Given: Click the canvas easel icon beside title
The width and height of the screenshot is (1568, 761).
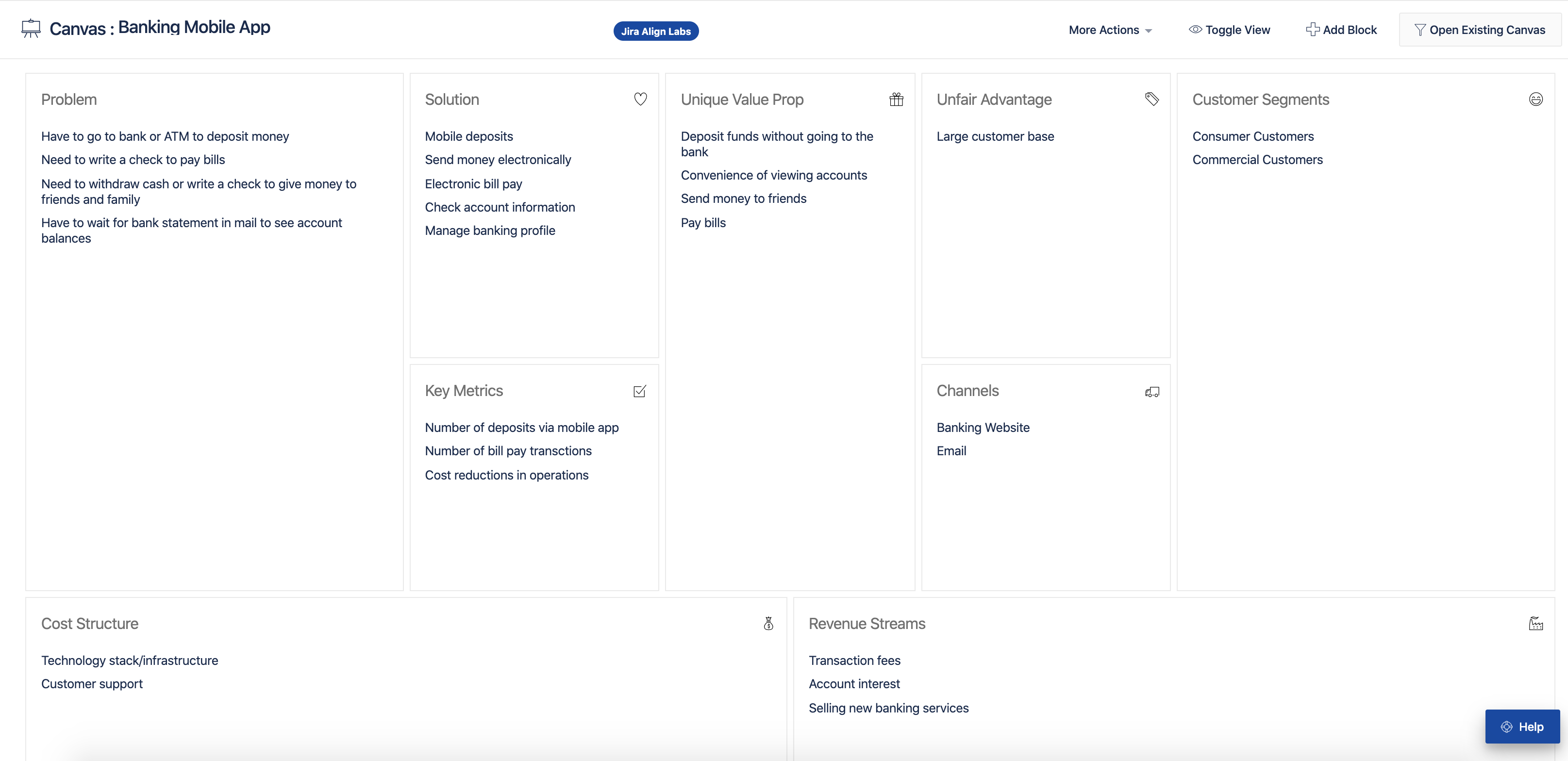Looking at the screenshot, I should 31,29.
